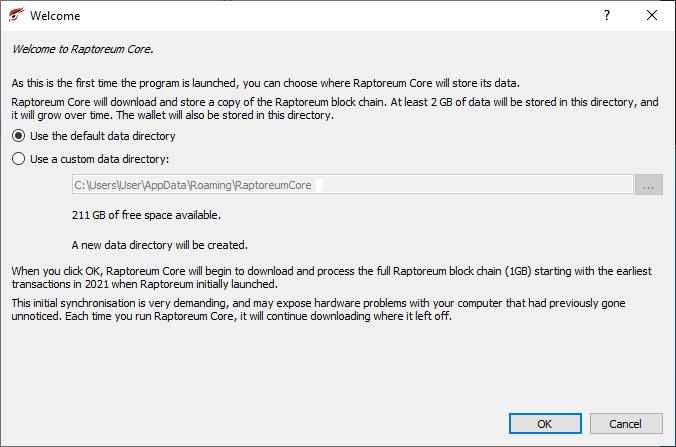Click the "At least 2 GB of data" paragraph

(x=330, y=108)
